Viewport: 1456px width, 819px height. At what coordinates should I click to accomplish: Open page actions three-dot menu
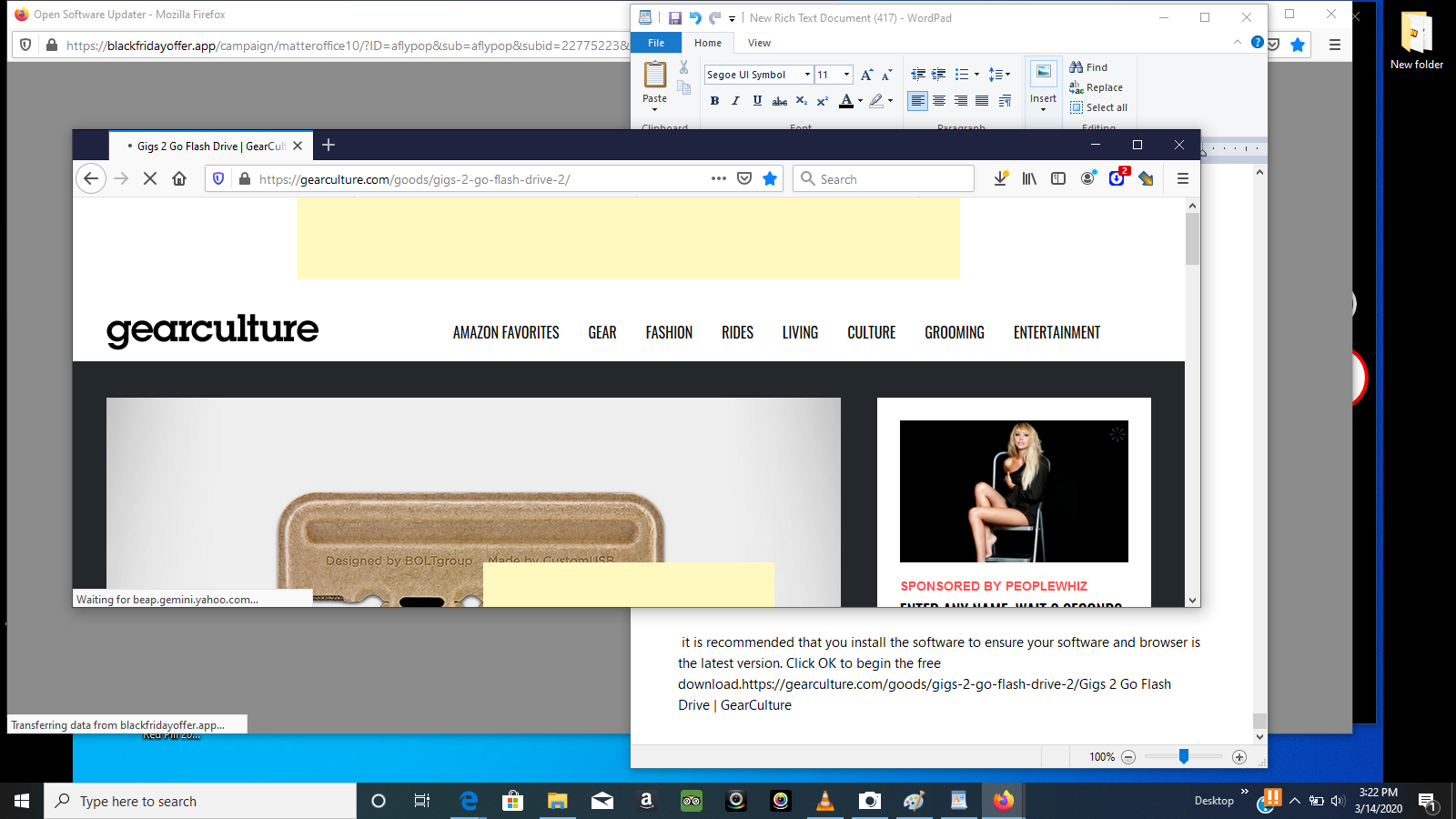click(x=719, y=178)
